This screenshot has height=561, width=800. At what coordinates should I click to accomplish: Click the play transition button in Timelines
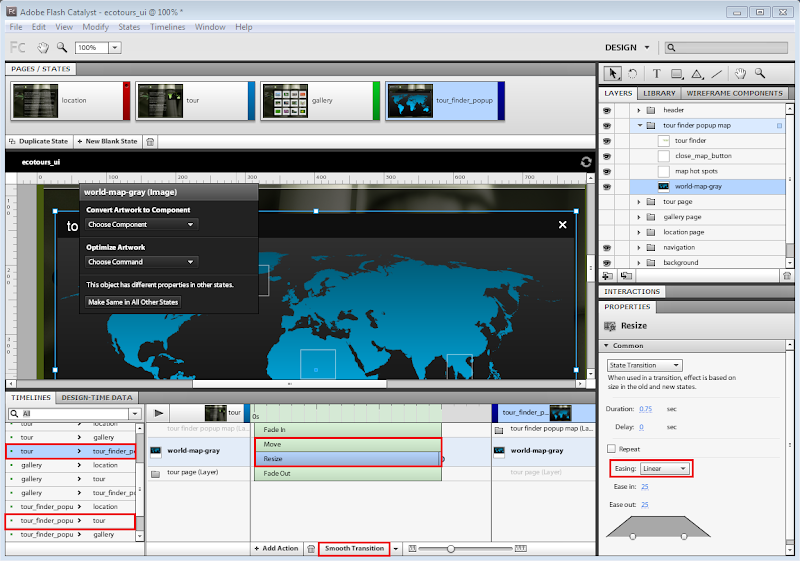158,412
